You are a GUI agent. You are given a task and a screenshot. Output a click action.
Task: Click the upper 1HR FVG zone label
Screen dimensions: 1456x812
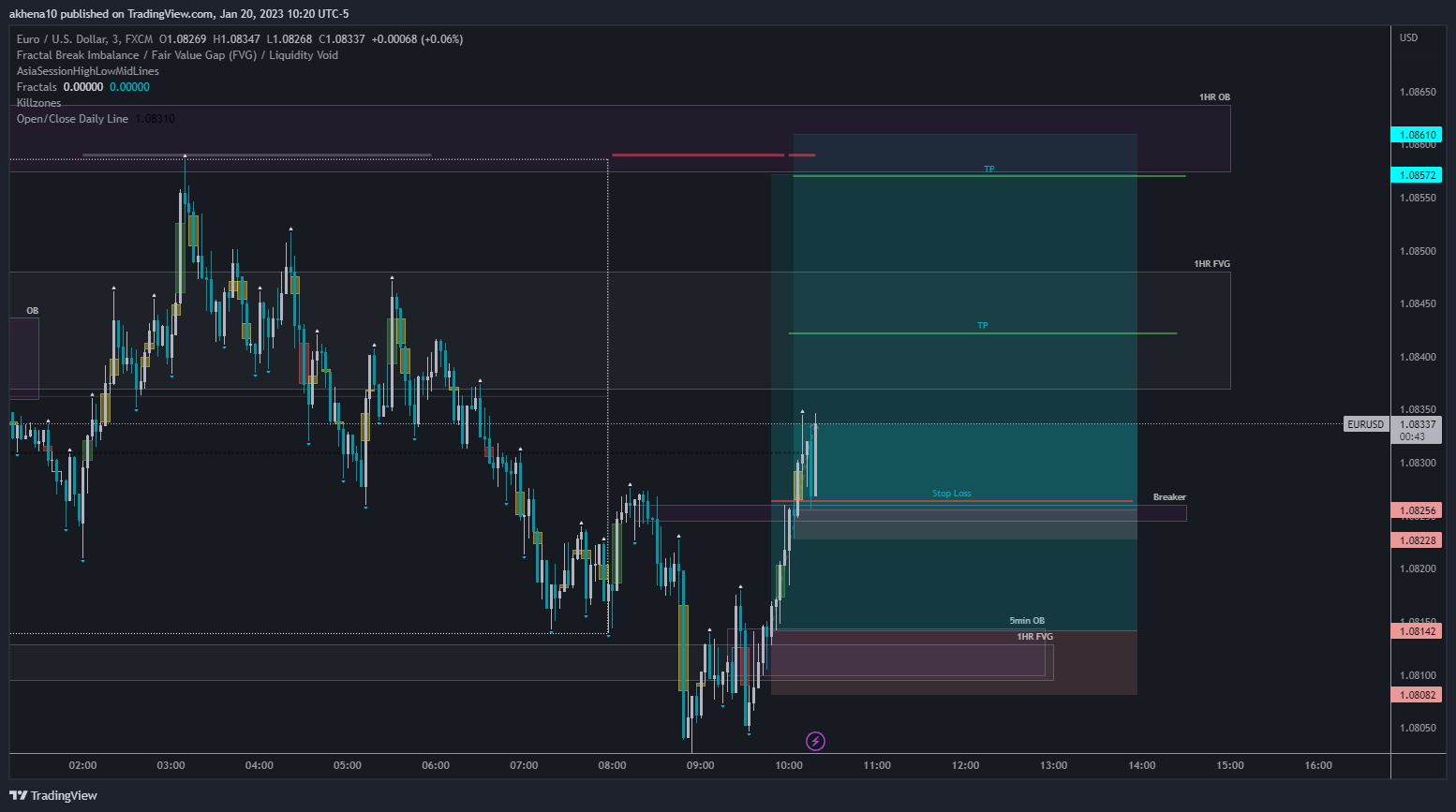point(1211,264)
